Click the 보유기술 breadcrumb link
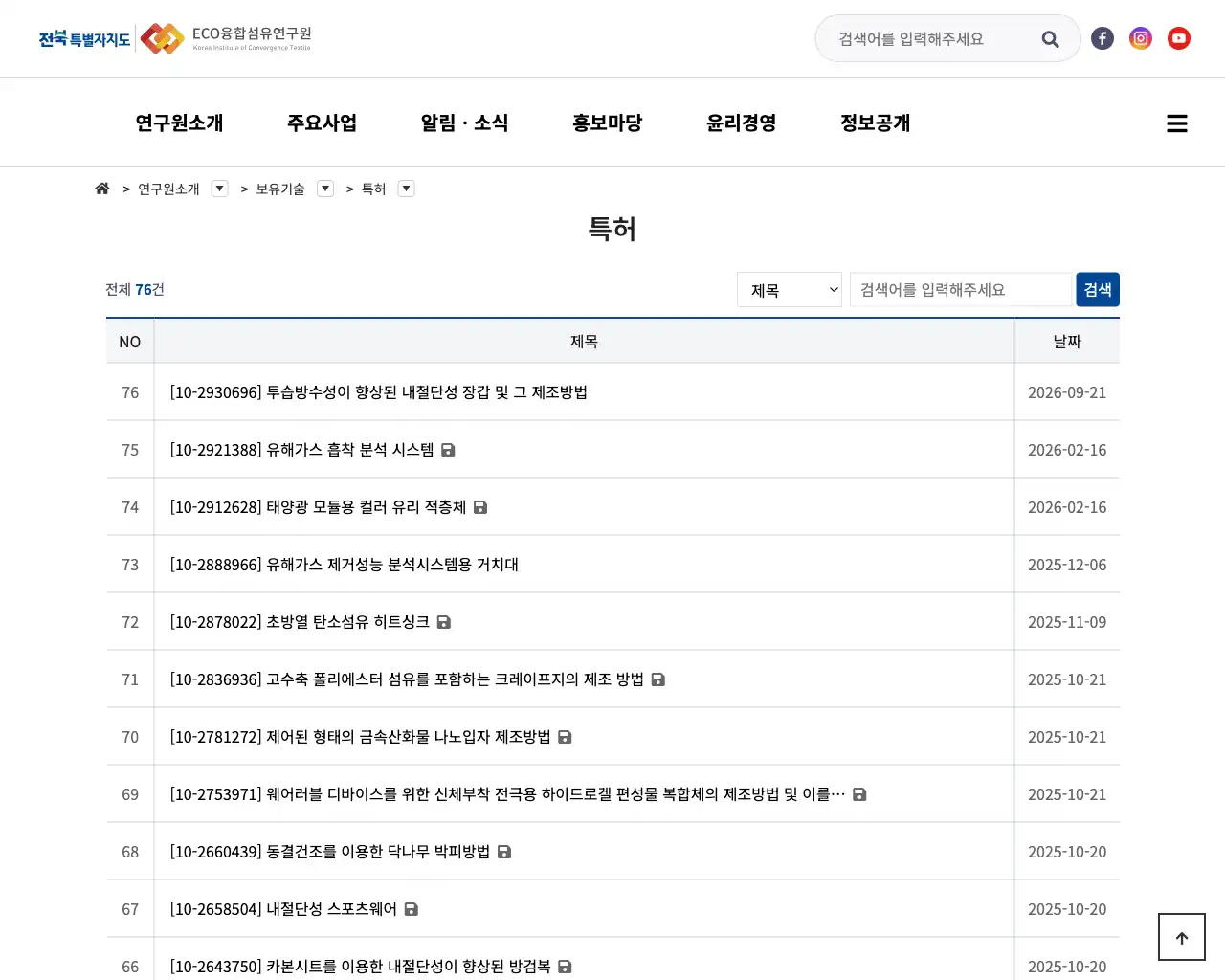This screenshot has width=1225, height=980. (x=280, y=189)
